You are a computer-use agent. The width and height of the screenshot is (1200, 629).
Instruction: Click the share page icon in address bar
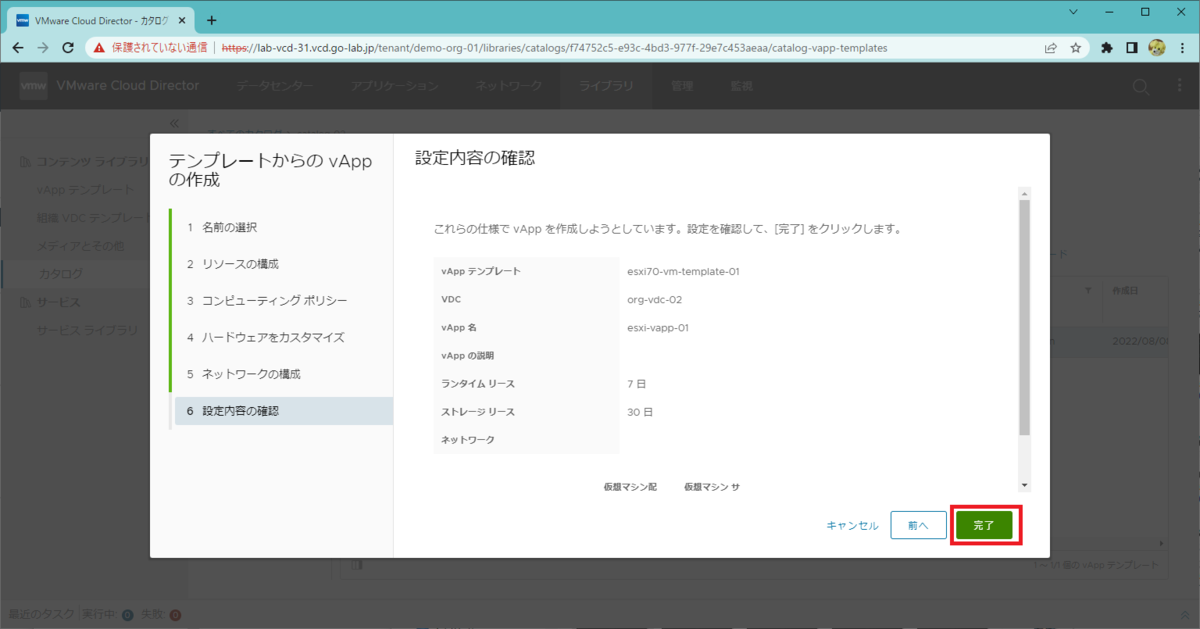coord(1051,47)
